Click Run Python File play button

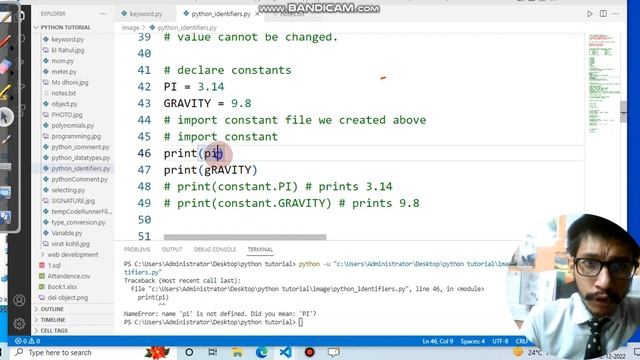(x=590, y=14)
